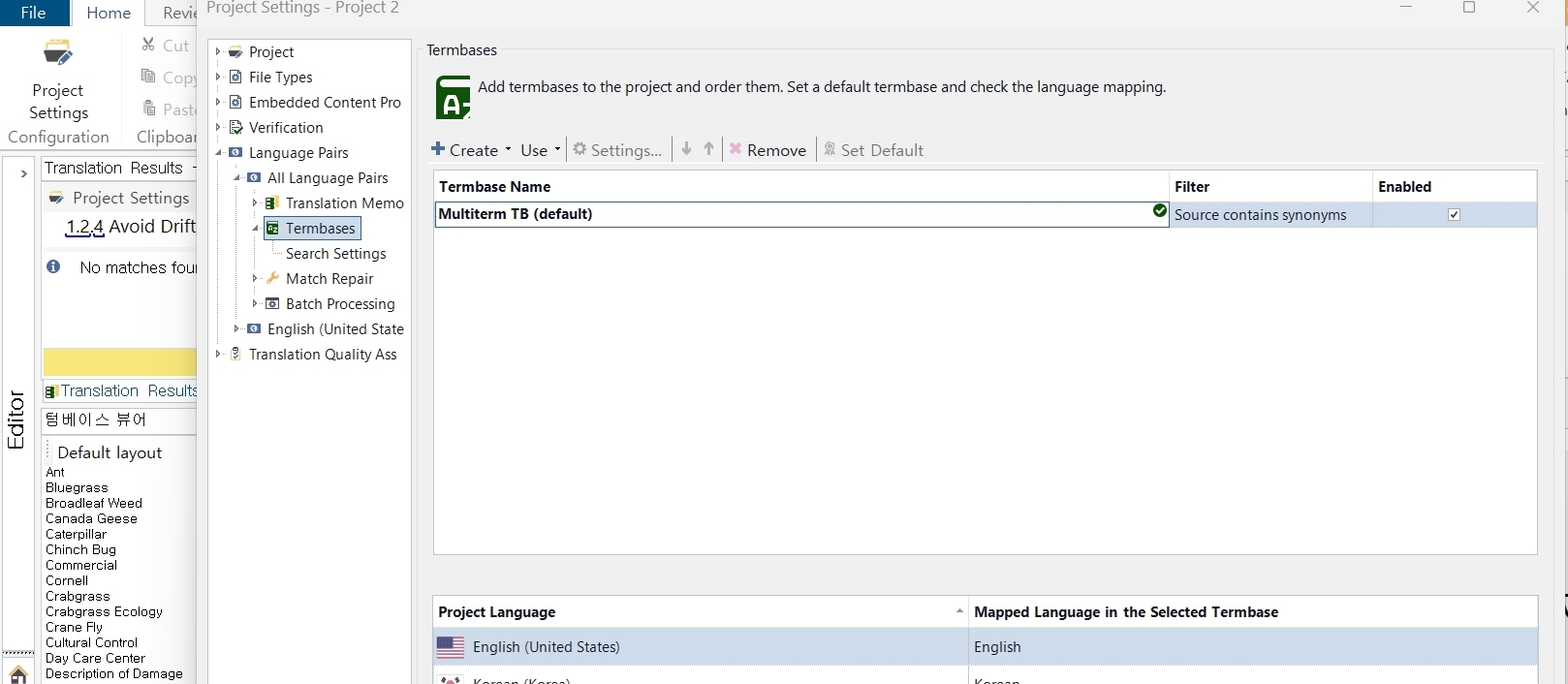
Task: Click the Verification icon in tree
Action: coord(235,128)
